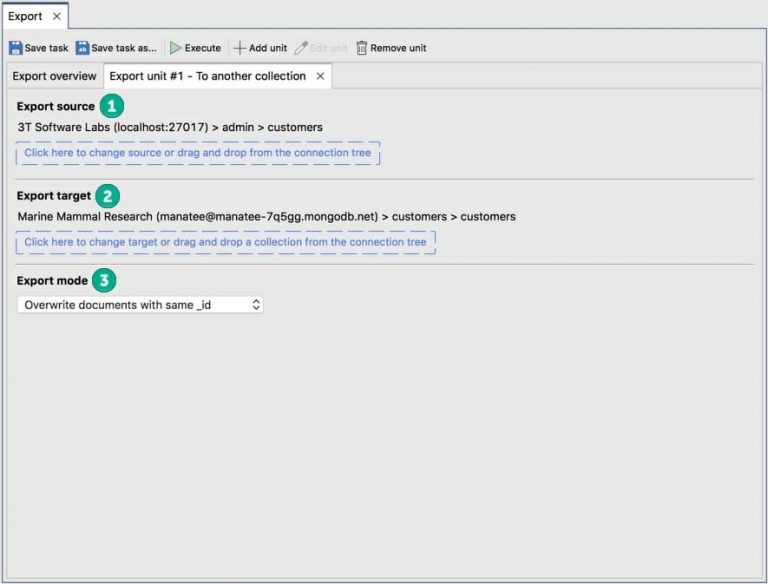768x584 pixels.
Task: Click the Save task as icon
Action: coord(82,48)
